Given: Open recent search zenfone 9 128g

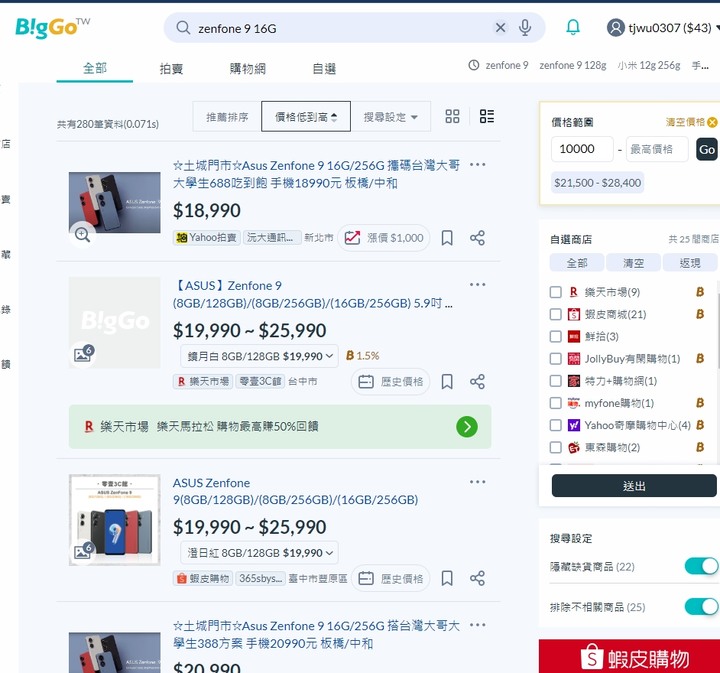Looking at the screenshot, I should pyautogui.click(x=573, y=66).
